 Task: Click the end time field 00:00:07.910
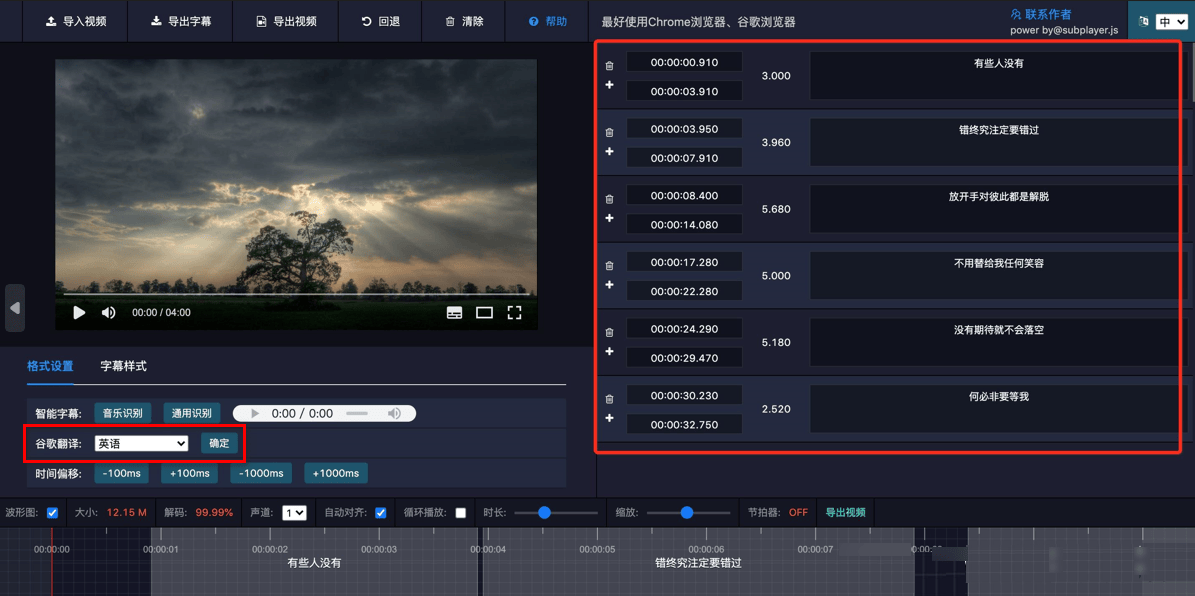[684, 158]
